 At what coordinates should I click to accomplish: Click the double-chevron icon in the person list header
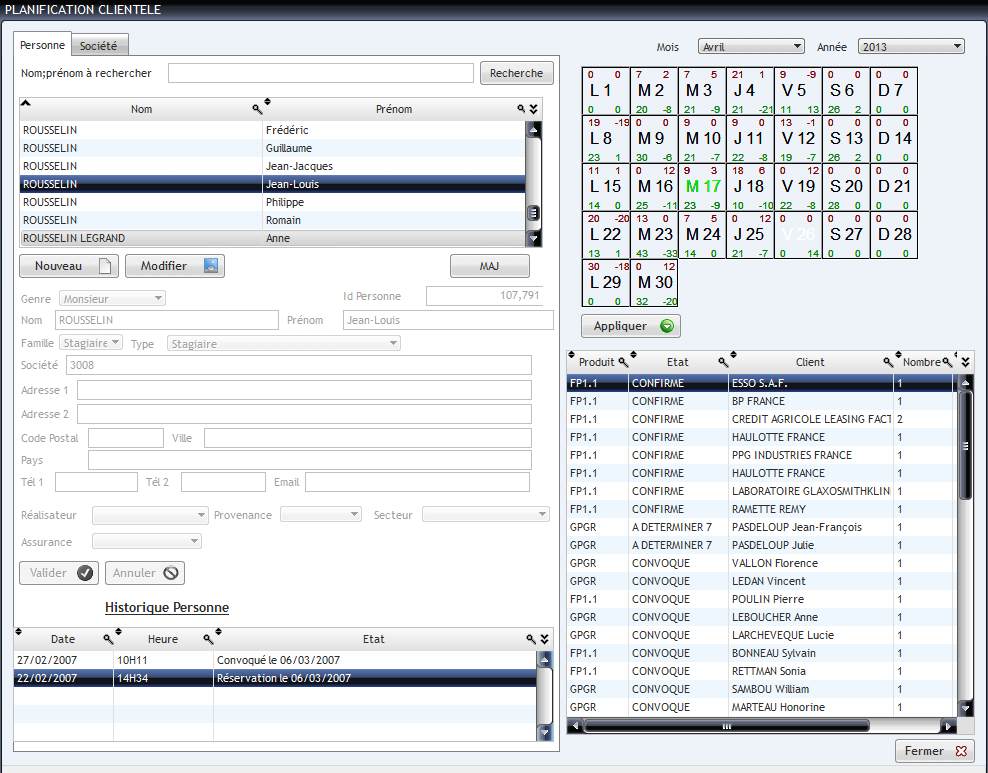click(x=534, y=109)
